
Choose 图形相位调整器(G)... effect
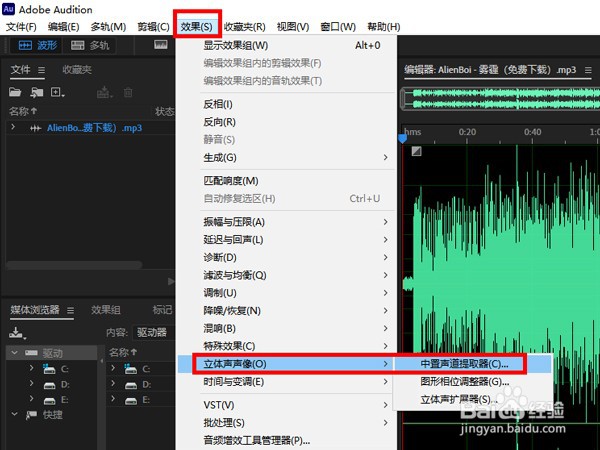[x=473, y=382]
